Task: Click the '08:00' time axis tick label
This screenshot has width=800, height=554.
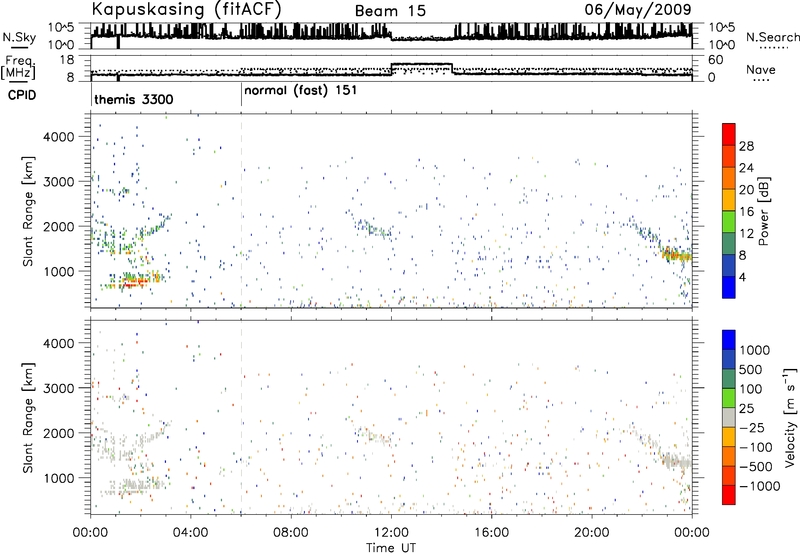Action: pyautogui.click(x=291, y=533)
